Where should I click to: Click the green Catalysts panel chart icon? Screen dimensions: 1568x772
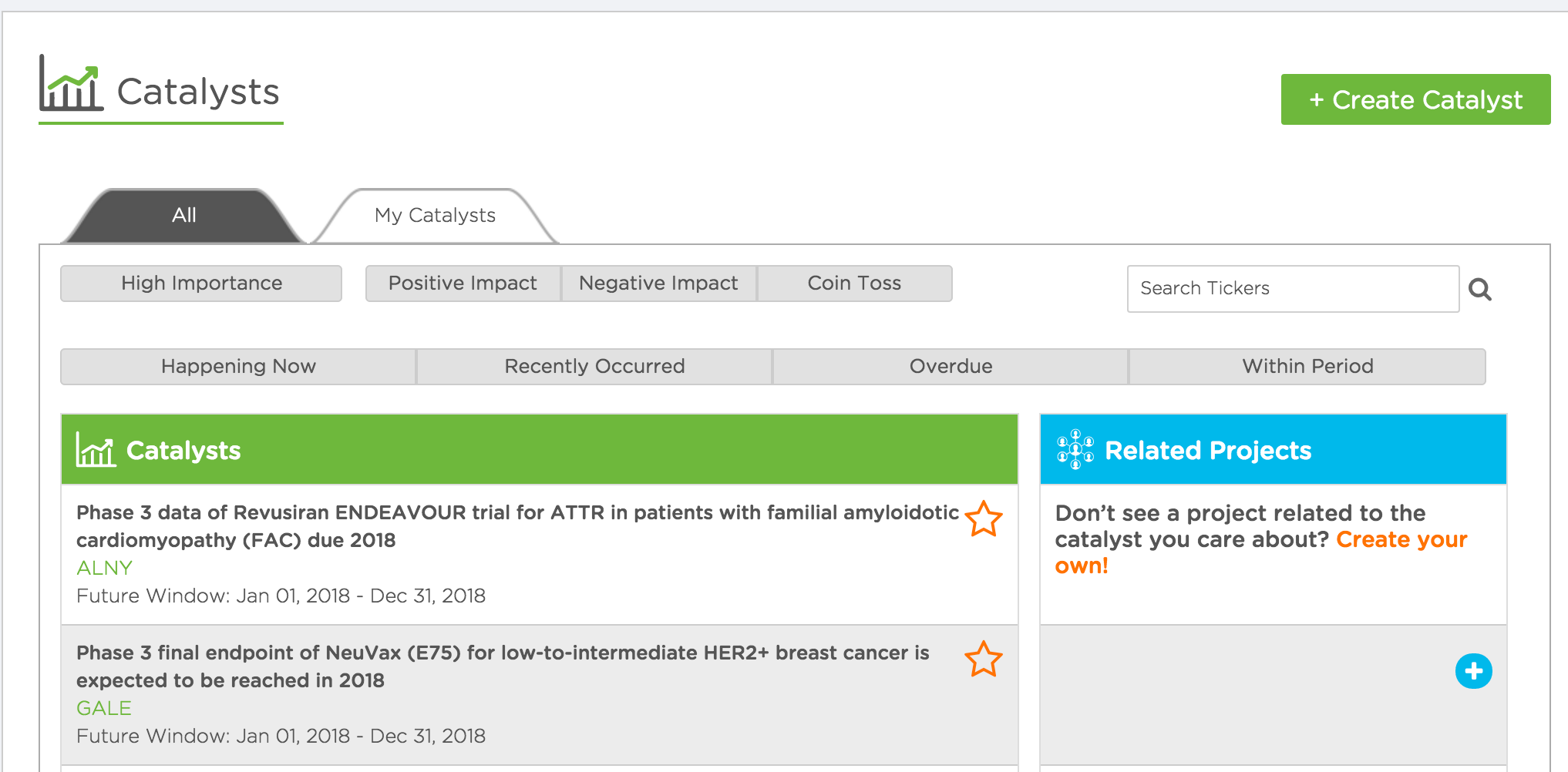[96, 450]
